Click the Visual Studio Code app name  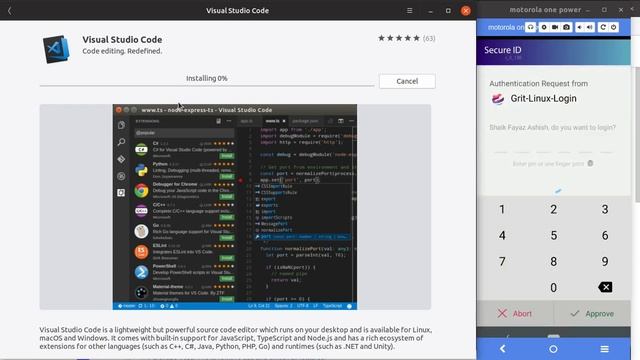coord(122,40)
